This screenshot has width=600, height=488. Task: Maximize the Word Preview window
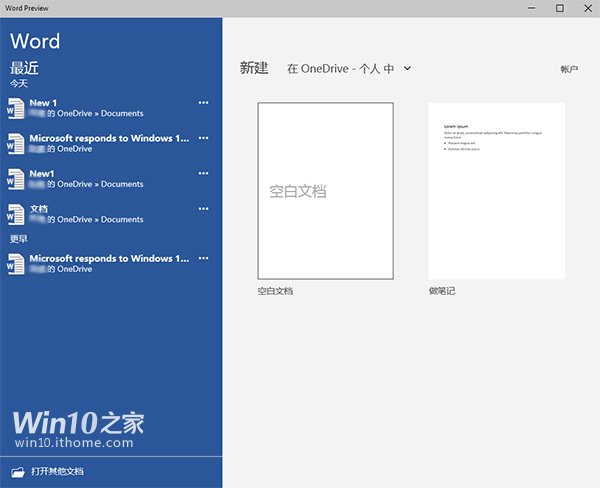point(560,8)
